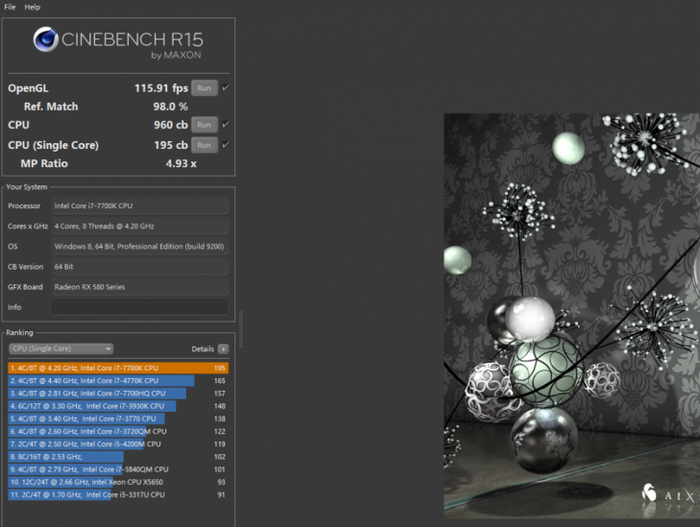Screen dimensions: 700x527
Task: Open the File menu
Action: tap(10, 7)
